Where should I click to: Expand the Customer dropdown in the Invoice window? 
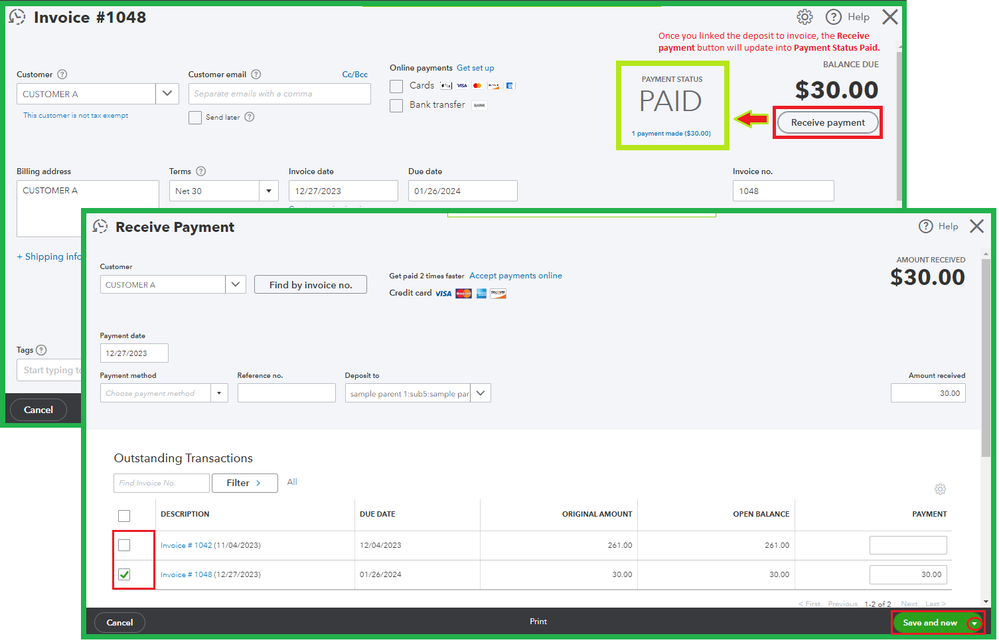click(167, 94)
